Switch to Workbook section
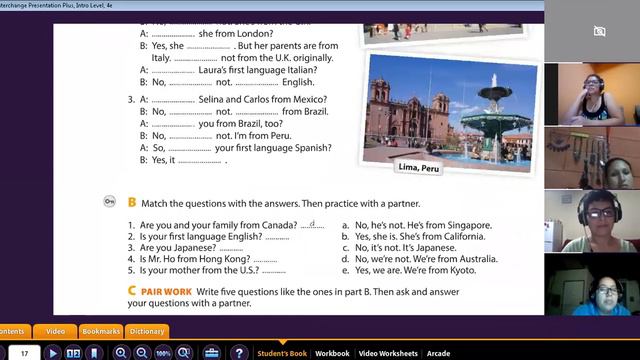The image size is (640, 360). tap(332, 353)
